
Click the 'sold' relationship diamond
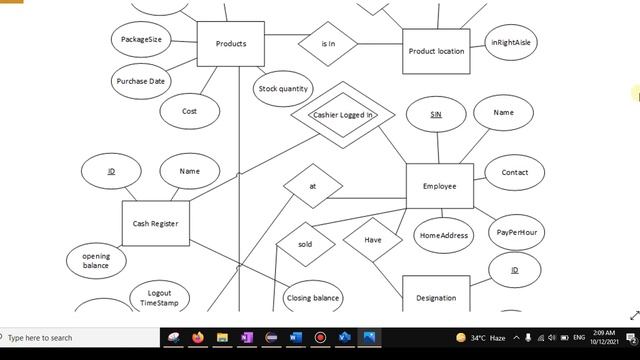305,244
